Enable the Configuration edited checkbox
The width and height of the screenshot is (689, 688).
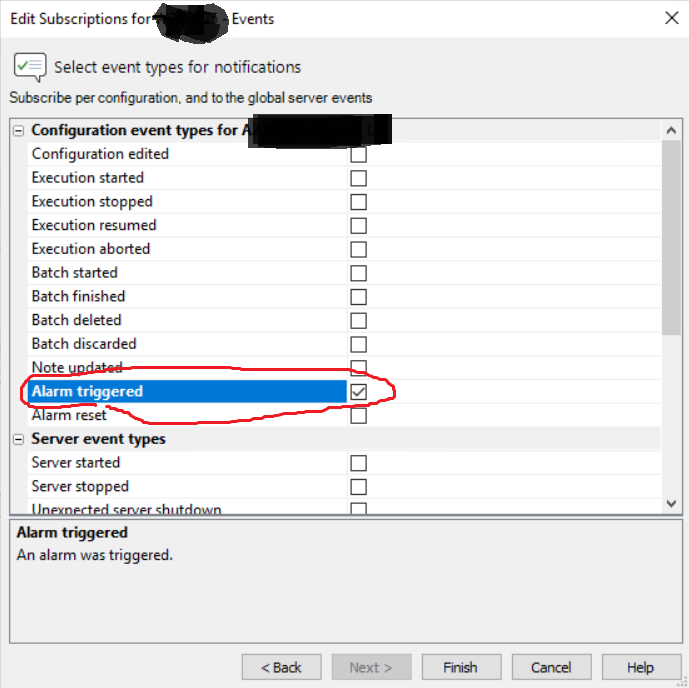(x=358, y=155)
